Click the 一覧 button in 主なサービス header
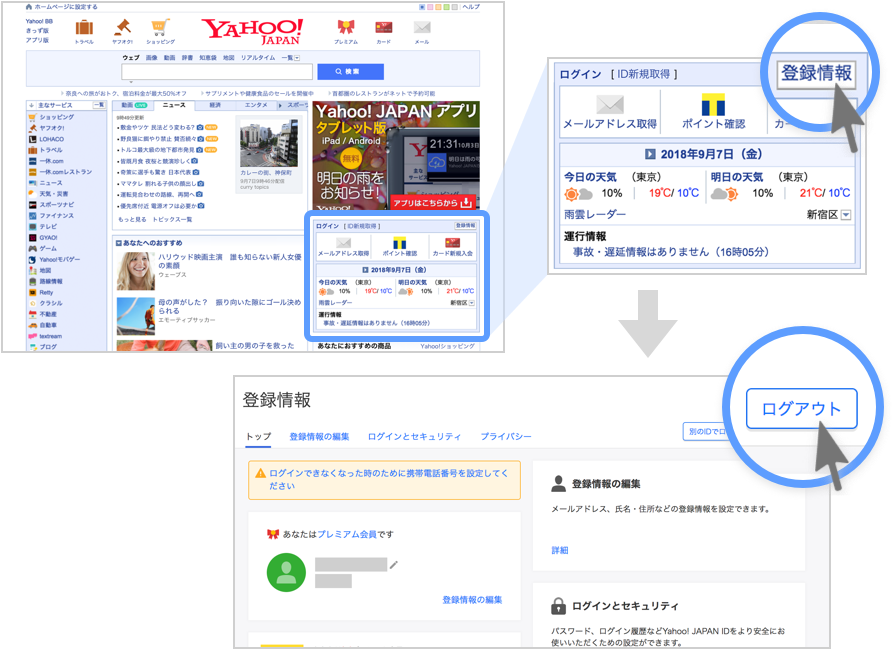The image size is (892, 650). 99,105
